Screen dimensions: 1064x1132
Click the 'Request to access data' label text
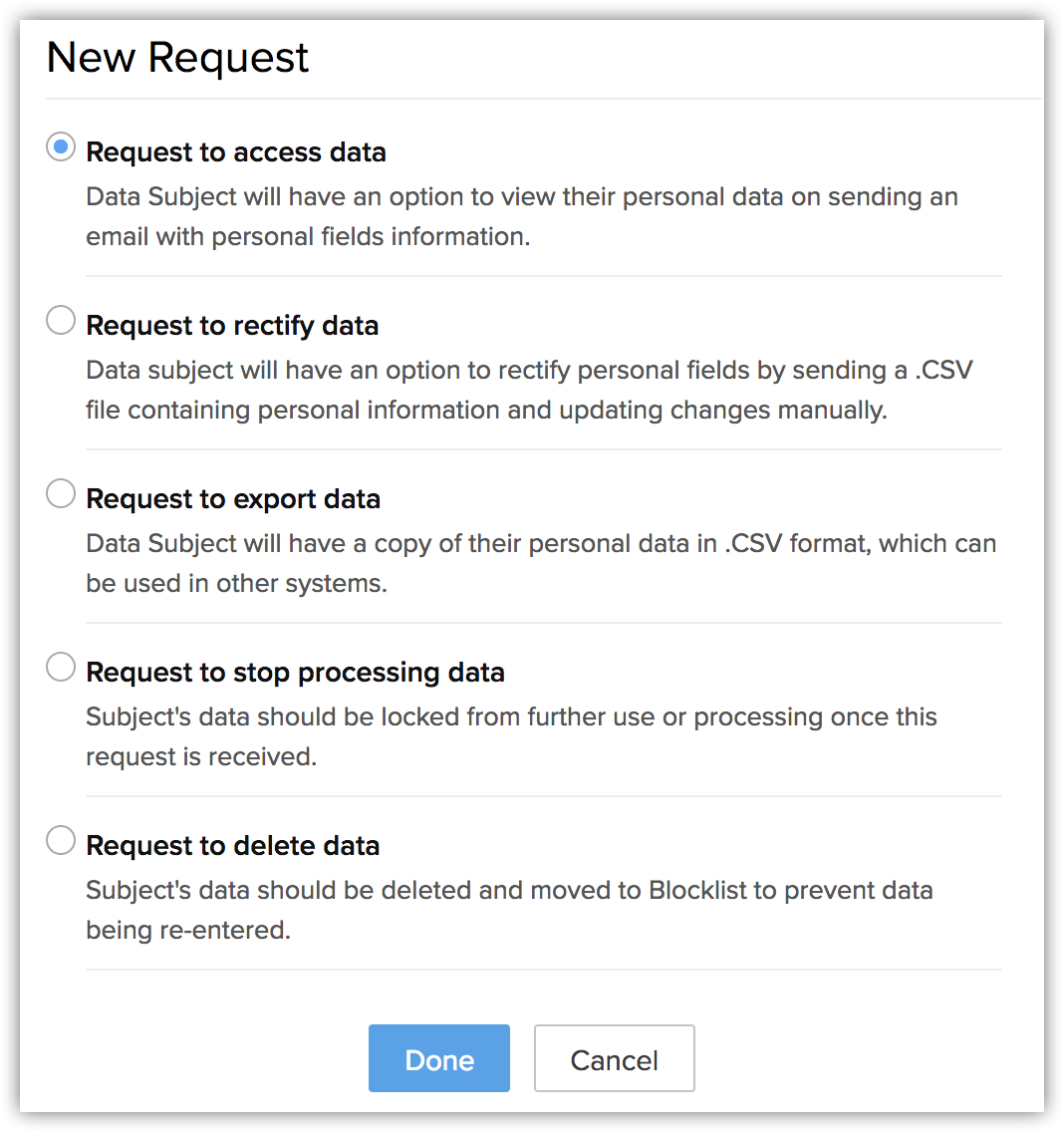point(236,152)
